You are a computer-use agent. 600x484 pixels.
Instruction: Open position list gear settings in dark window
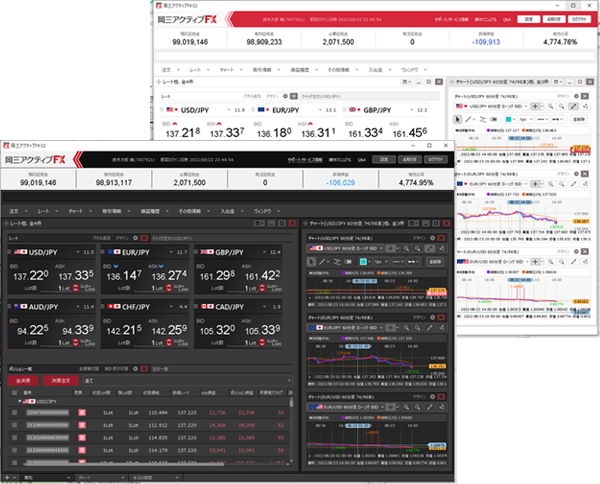click(x=135, y=368)
